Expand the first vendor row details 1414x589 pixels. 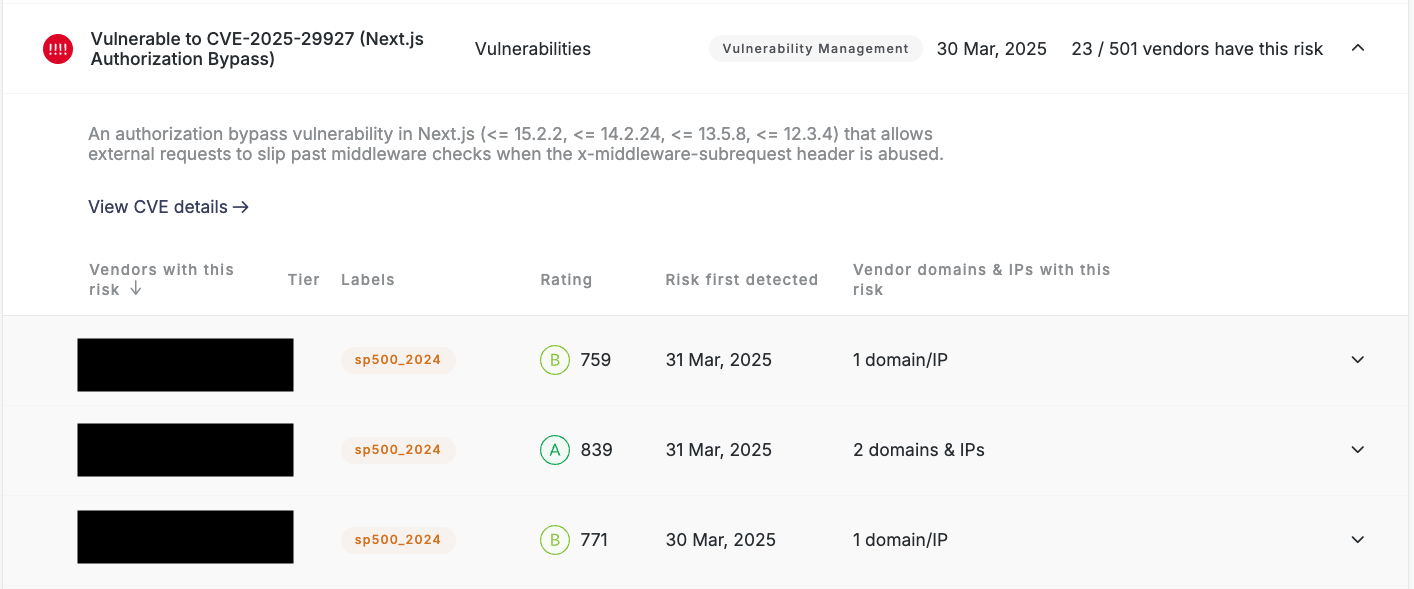(x=1357, y=359)
